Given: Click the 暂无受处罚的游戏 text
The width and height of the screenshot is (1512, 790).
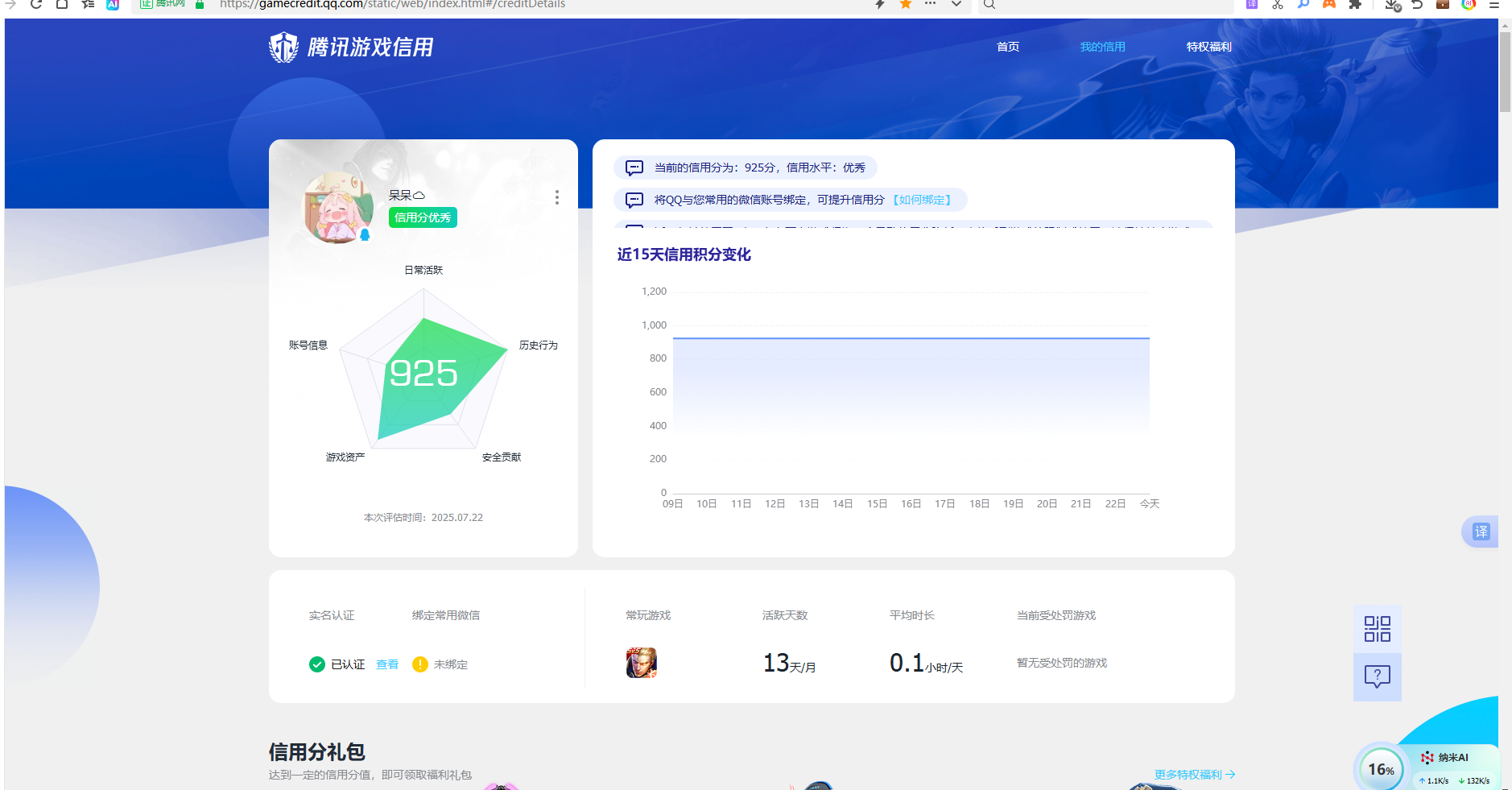Looking at the screenshot, I should [x=1062, y=663].
